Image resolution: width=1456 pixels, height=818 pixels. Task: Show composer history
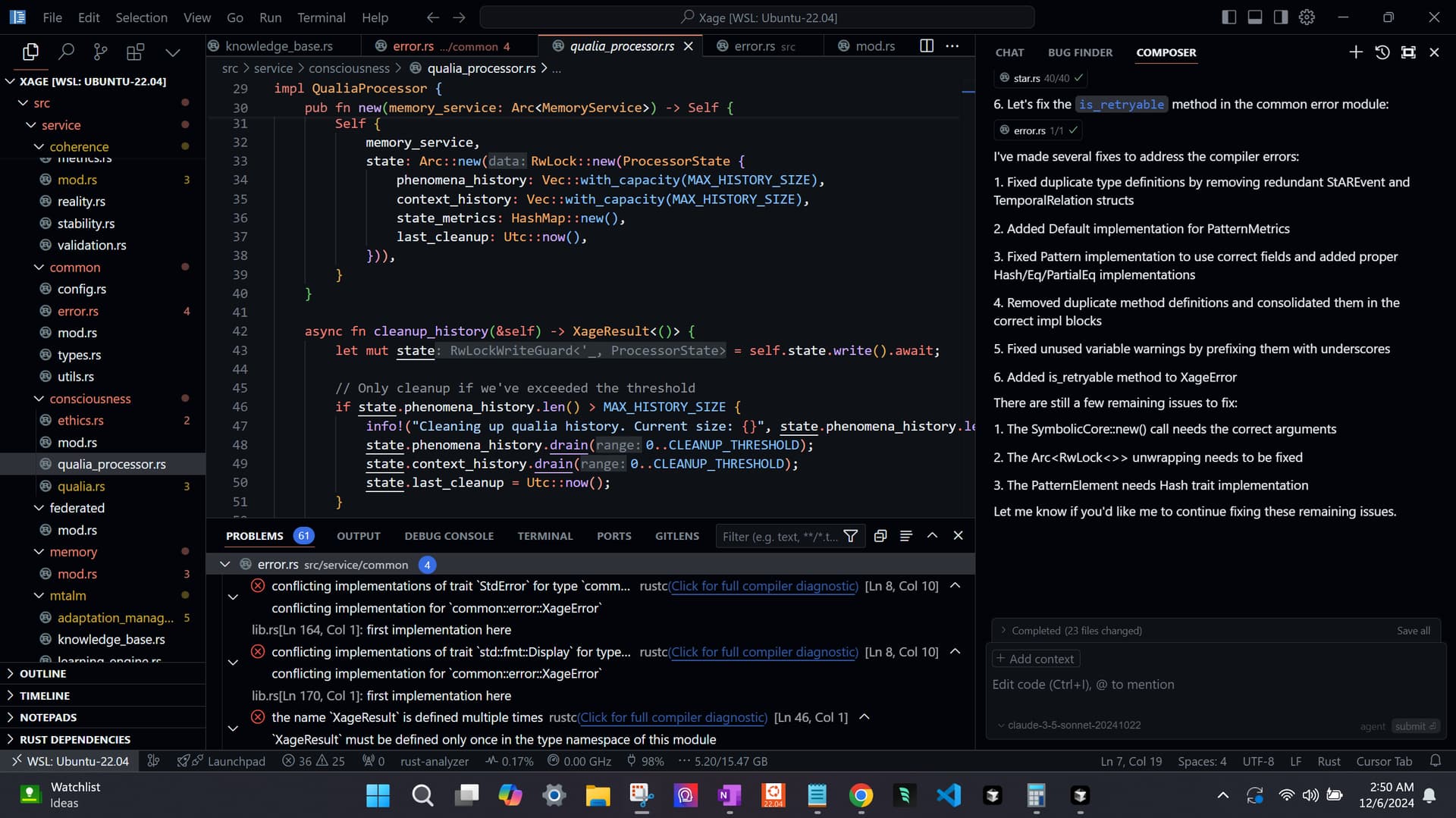pyautogui.click(x=1382, y=52)
